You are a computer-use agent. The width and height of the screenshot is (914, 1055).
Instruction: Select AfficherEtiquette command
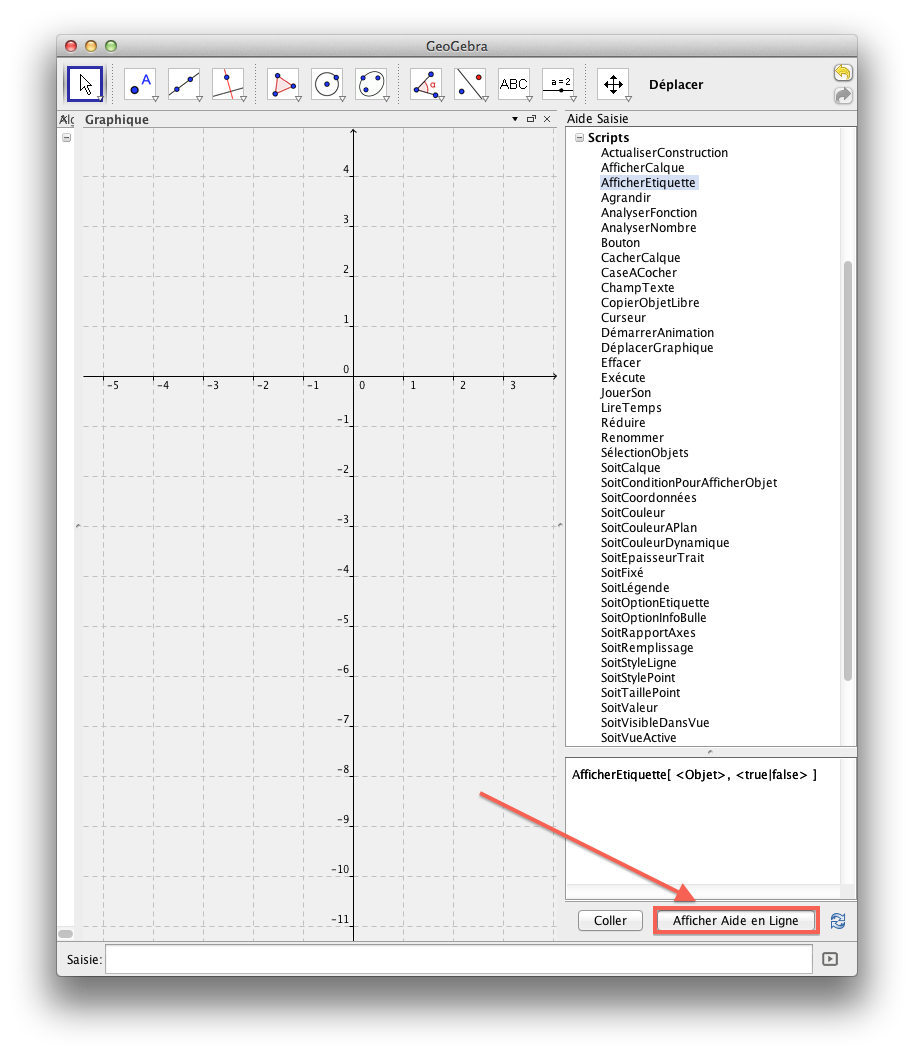(648, 182)
